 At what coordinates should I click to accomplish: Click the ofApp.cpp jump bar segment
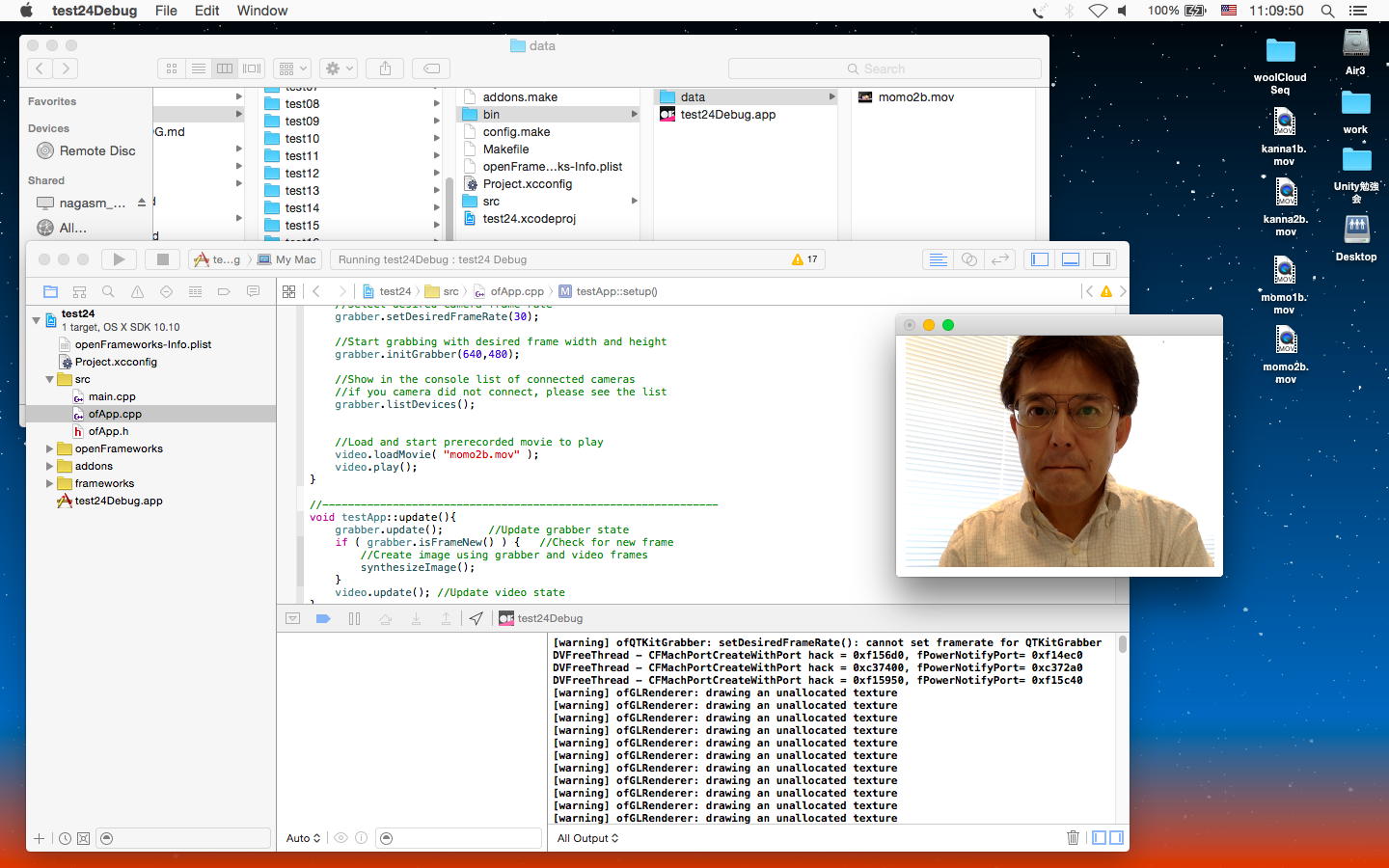tap(508, 291)
